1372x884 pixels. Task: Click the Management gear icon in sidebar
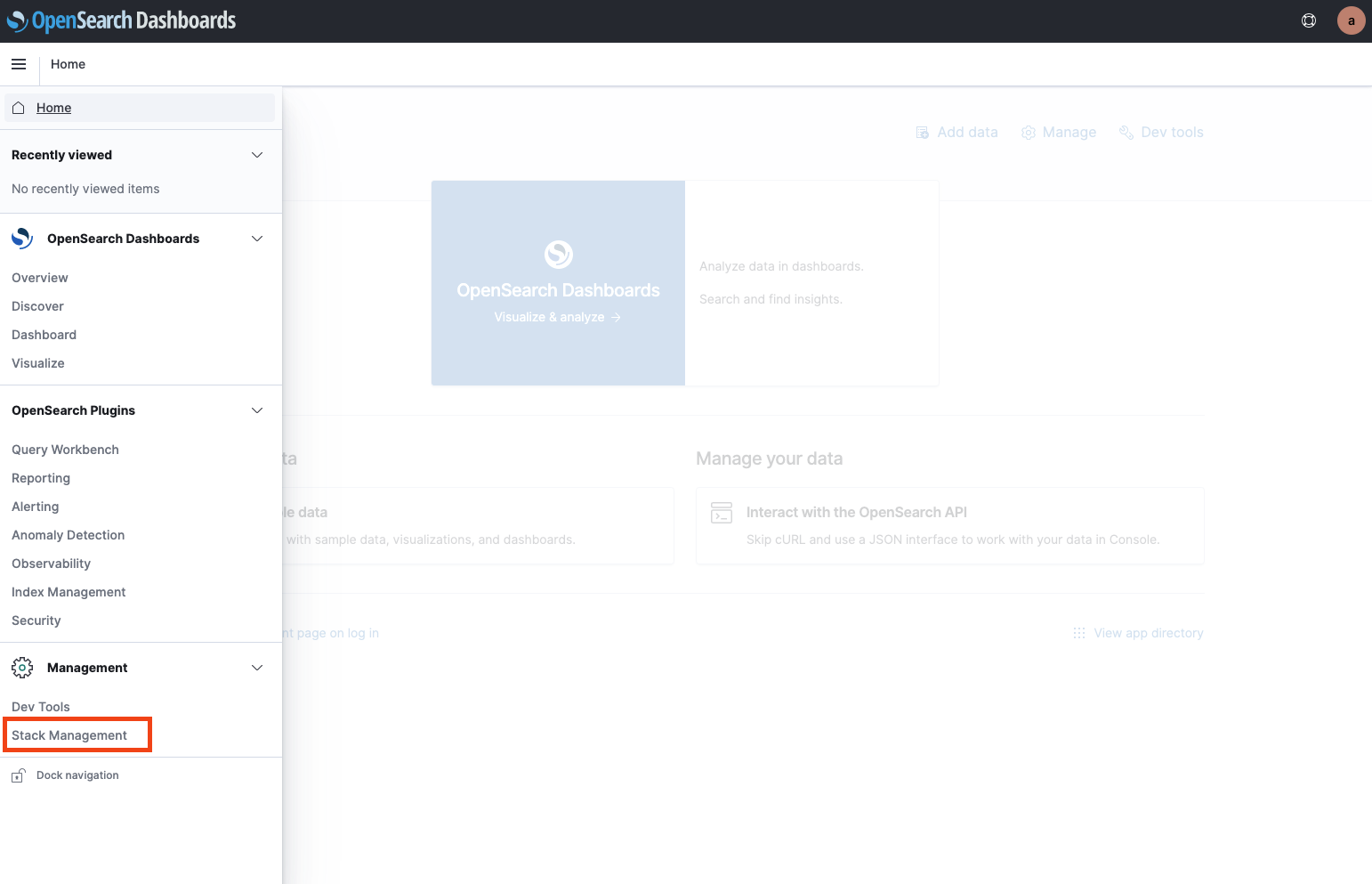pos(22,668)
